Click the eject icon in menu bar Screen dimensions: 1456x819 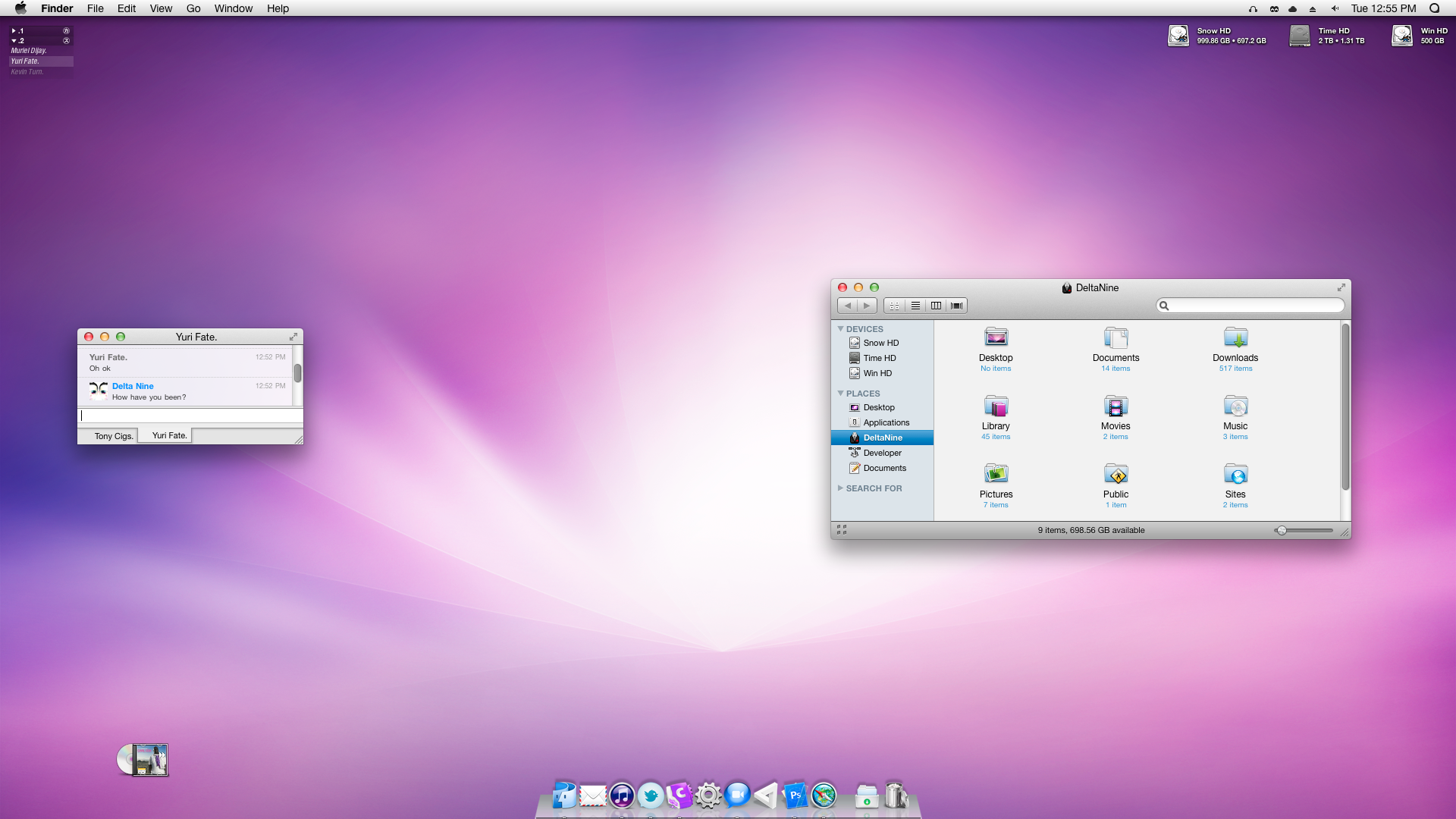click(x=1313, y=9)
